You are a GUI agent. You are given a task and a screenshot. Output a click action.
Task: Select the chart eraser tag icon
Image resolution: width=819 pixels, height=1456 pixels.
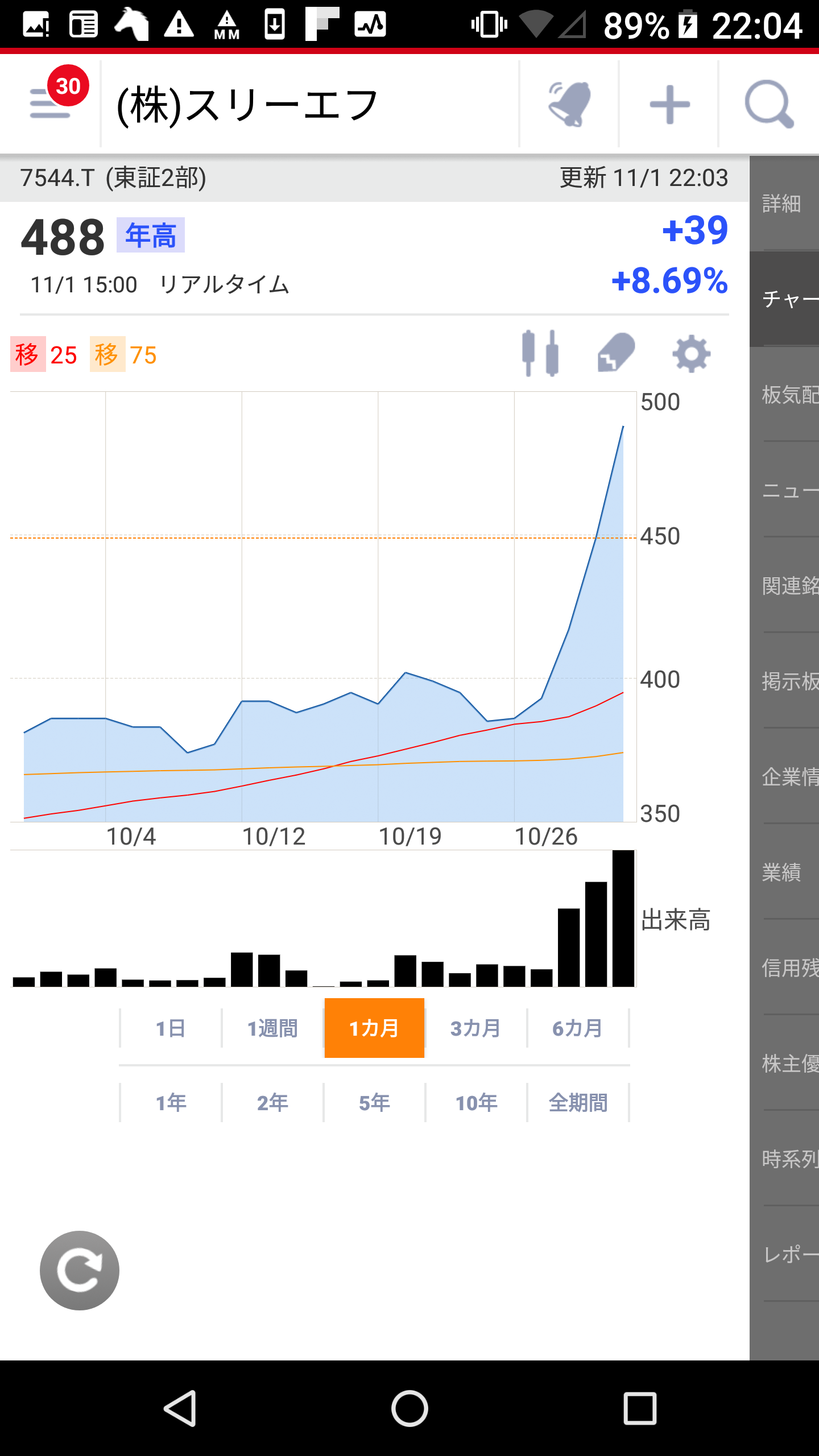[617, 353]
